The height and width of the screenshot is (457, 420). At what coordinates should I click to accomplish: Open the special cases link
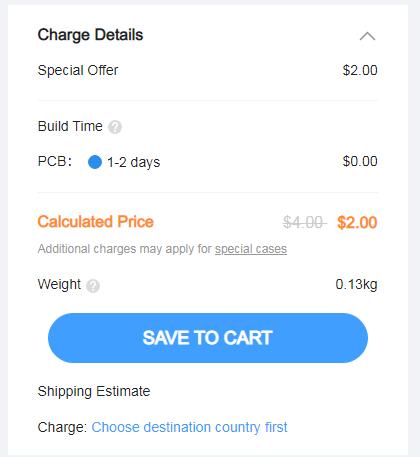tap(251, 249)
